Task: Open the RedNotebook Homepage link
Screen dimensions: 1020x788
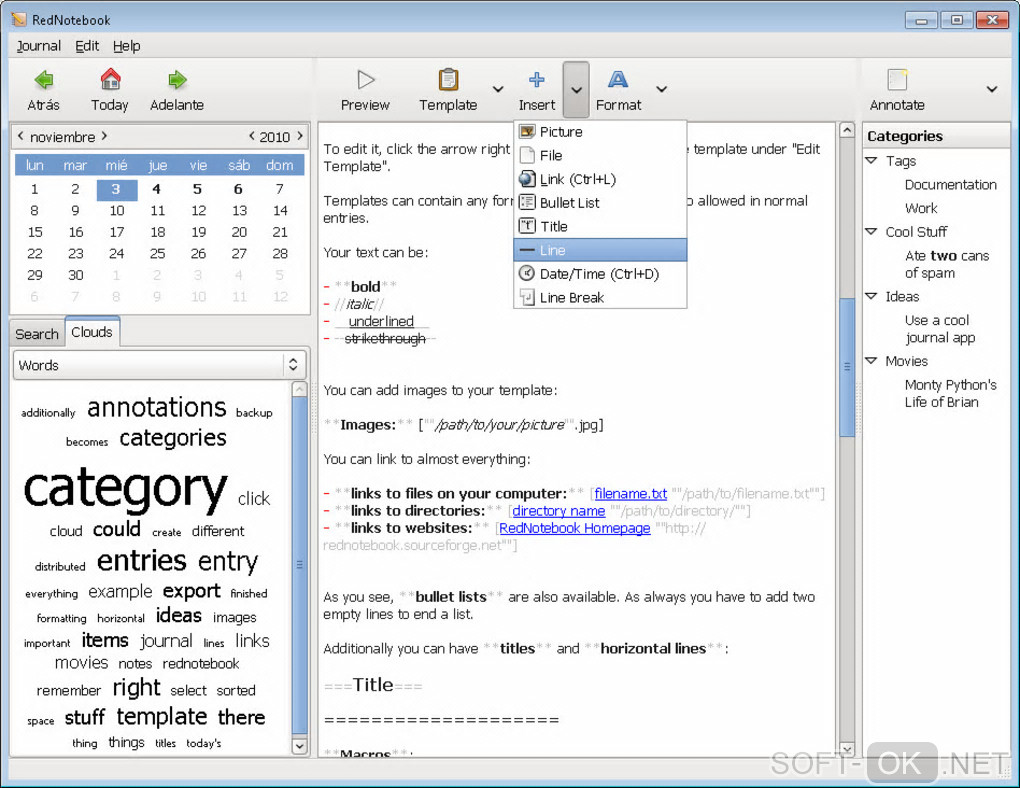Action: 574,528
